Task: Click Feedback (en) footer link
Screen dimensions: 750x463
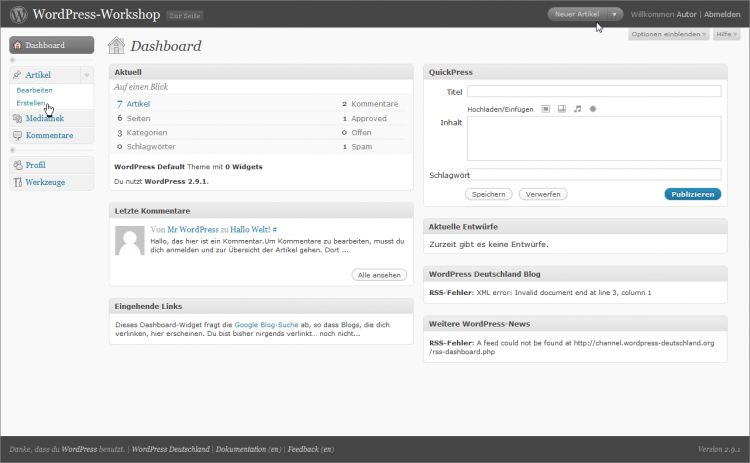Action: coord(311,449)
